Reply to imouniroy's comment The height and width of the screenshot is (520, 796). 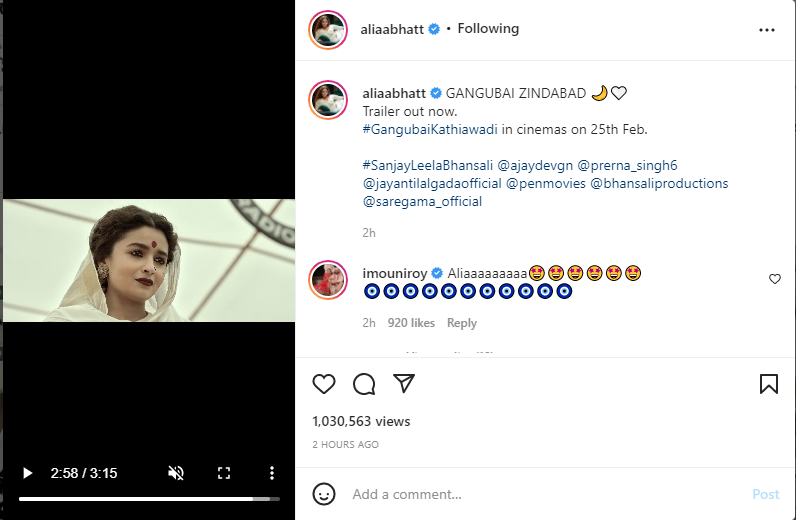461,323
